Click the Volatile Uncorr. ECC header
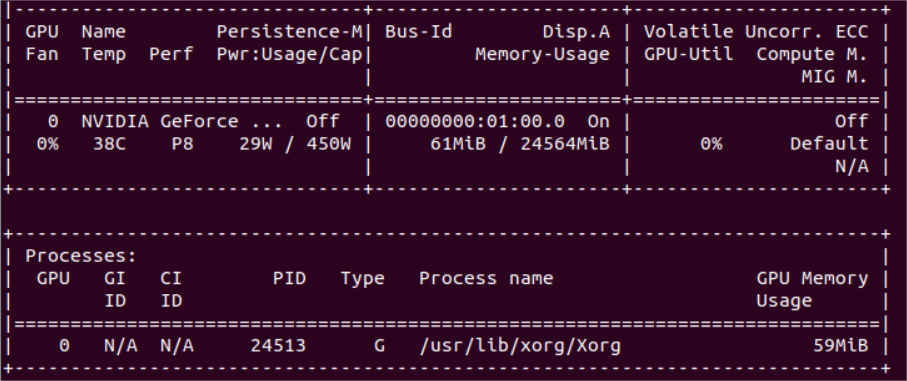This screenshot has height=381, width=907. coord(756,32)
